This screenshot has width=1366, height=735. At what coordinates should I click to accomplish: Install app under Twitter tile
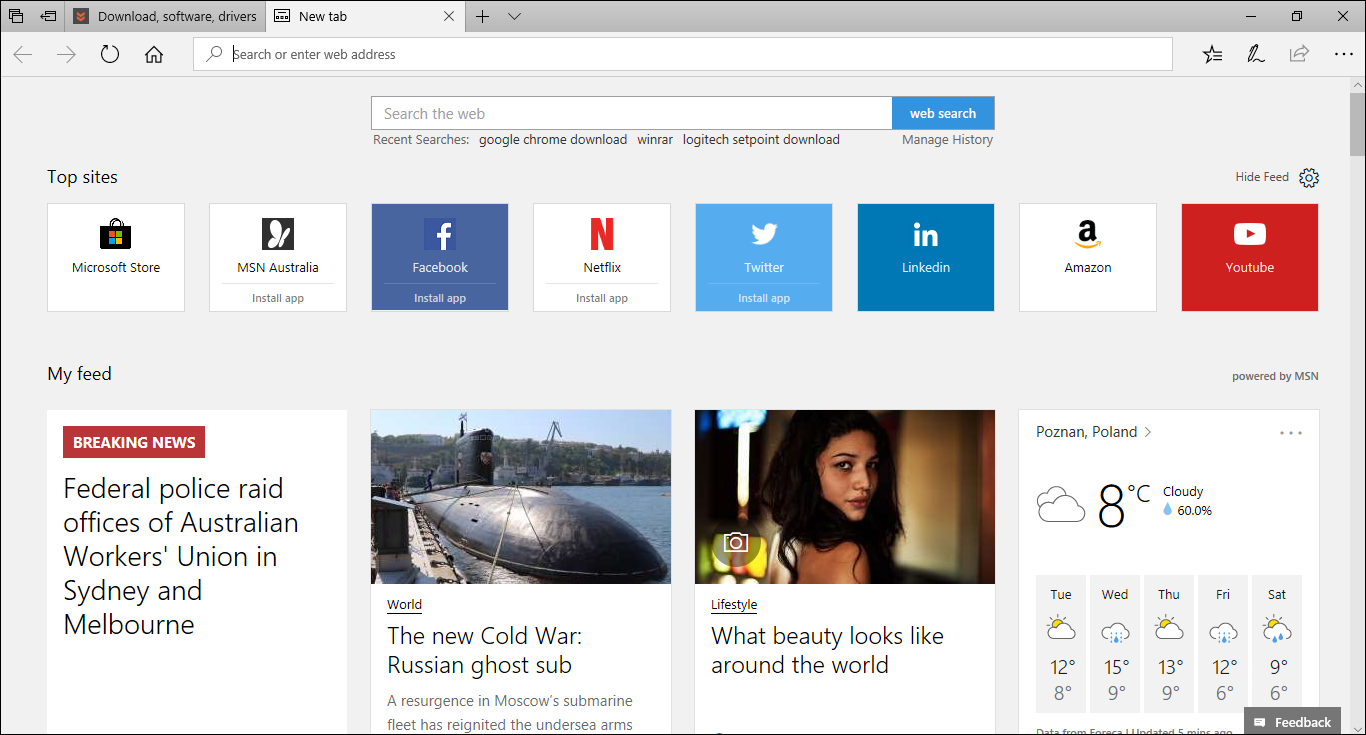(764, 298)
